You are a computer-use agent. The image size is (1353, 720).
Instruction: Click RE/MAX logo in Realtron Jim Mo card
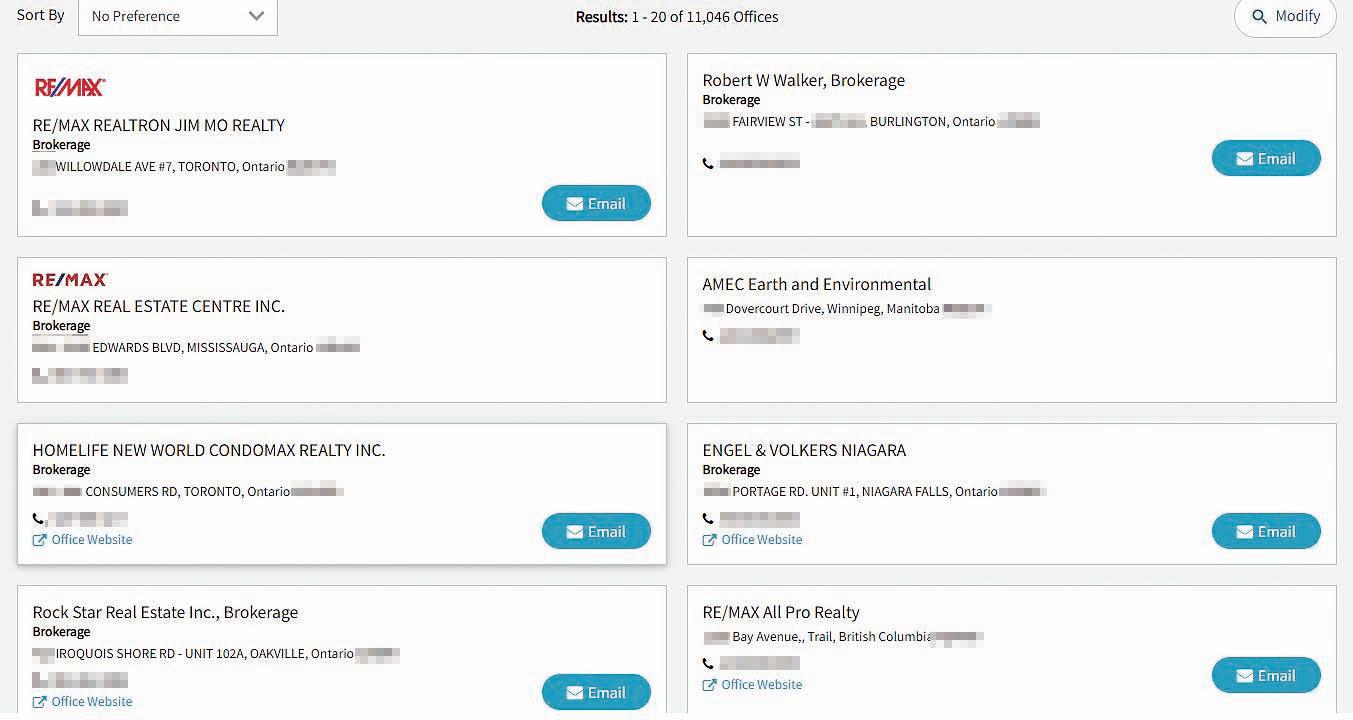point(69,88)
